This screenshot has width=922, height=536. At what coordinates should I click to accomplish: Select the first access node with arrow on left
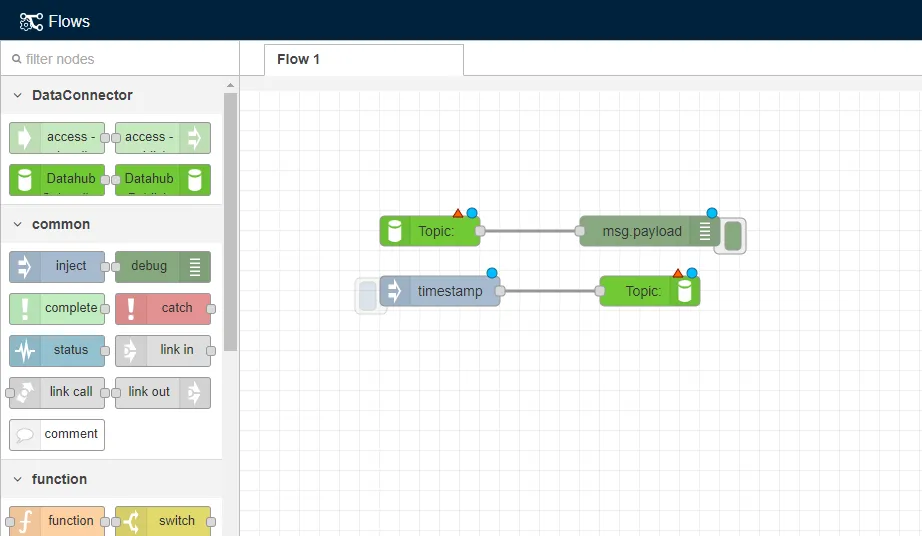tap(57, 138)
